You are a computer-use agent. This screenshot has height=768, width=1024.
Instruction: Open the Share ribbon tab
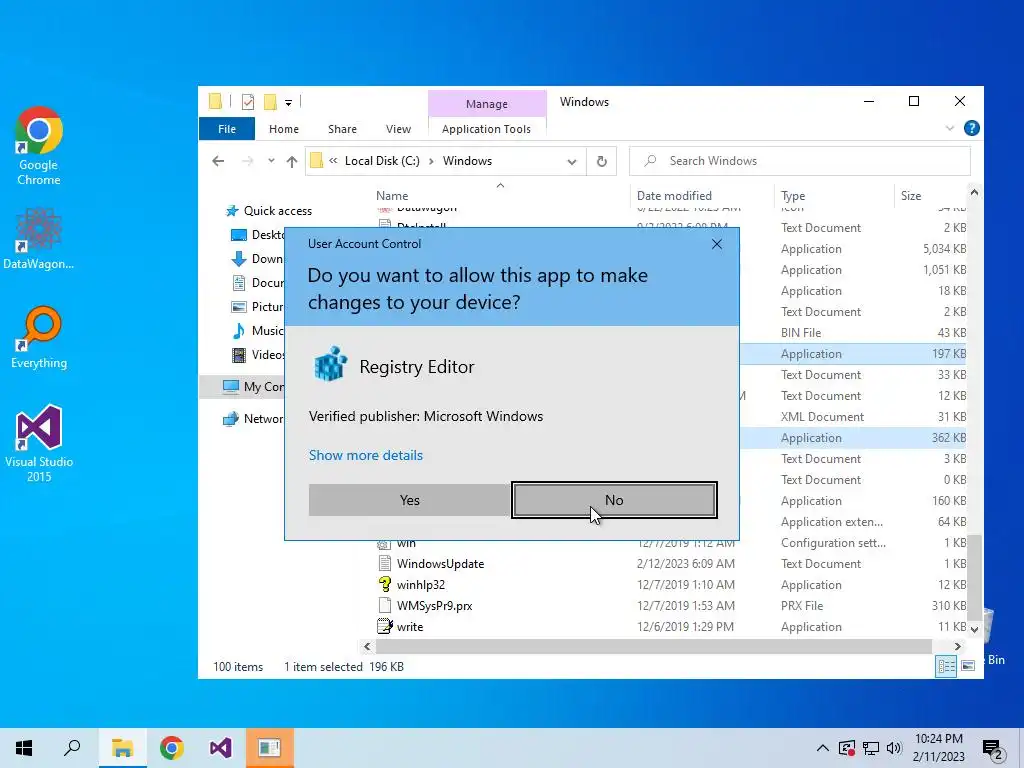point(342,129)
